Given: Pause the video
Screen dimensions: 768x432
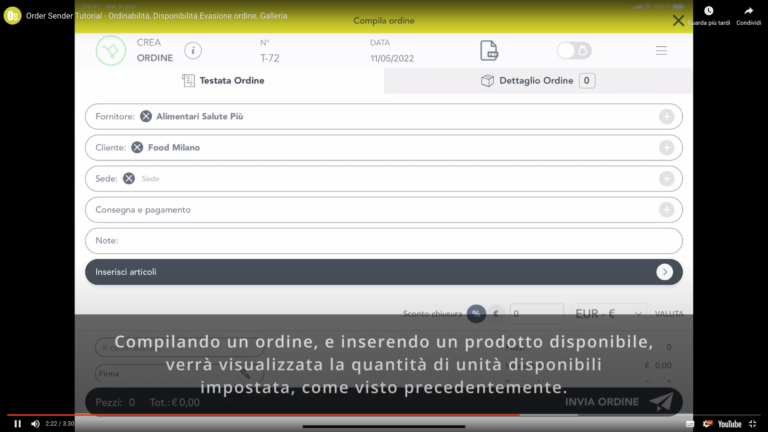Looking at the screenshot, I should [18, 424].
